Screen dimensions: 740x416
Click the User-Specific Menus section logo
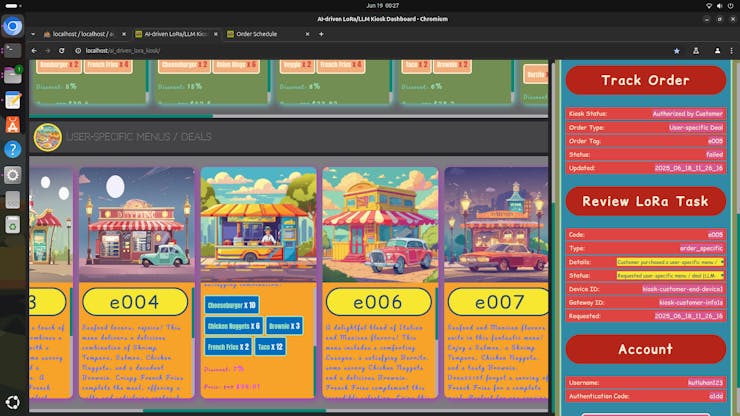click(x=47, y=137)
